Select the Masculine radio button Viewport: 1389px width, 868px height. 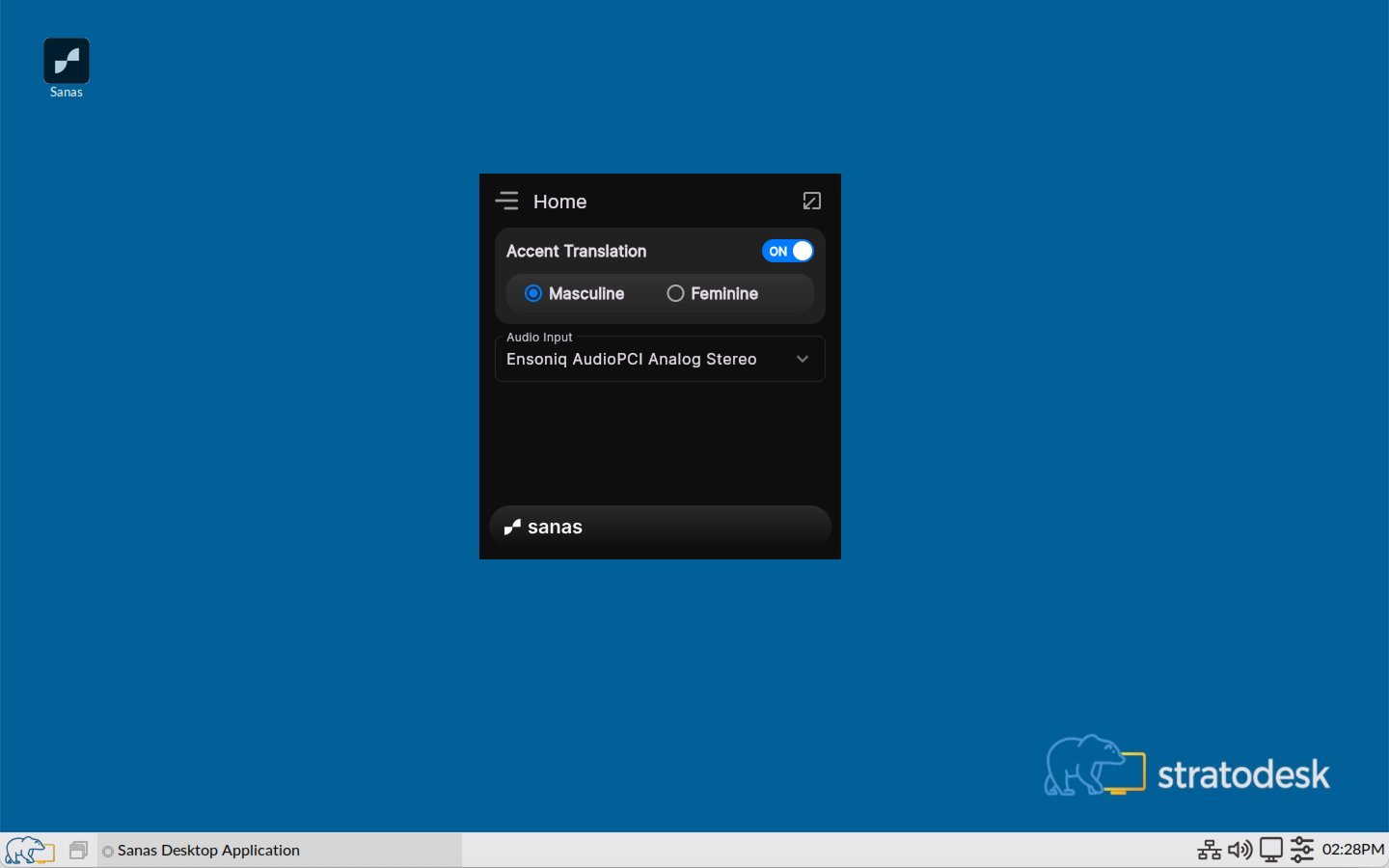533,293
